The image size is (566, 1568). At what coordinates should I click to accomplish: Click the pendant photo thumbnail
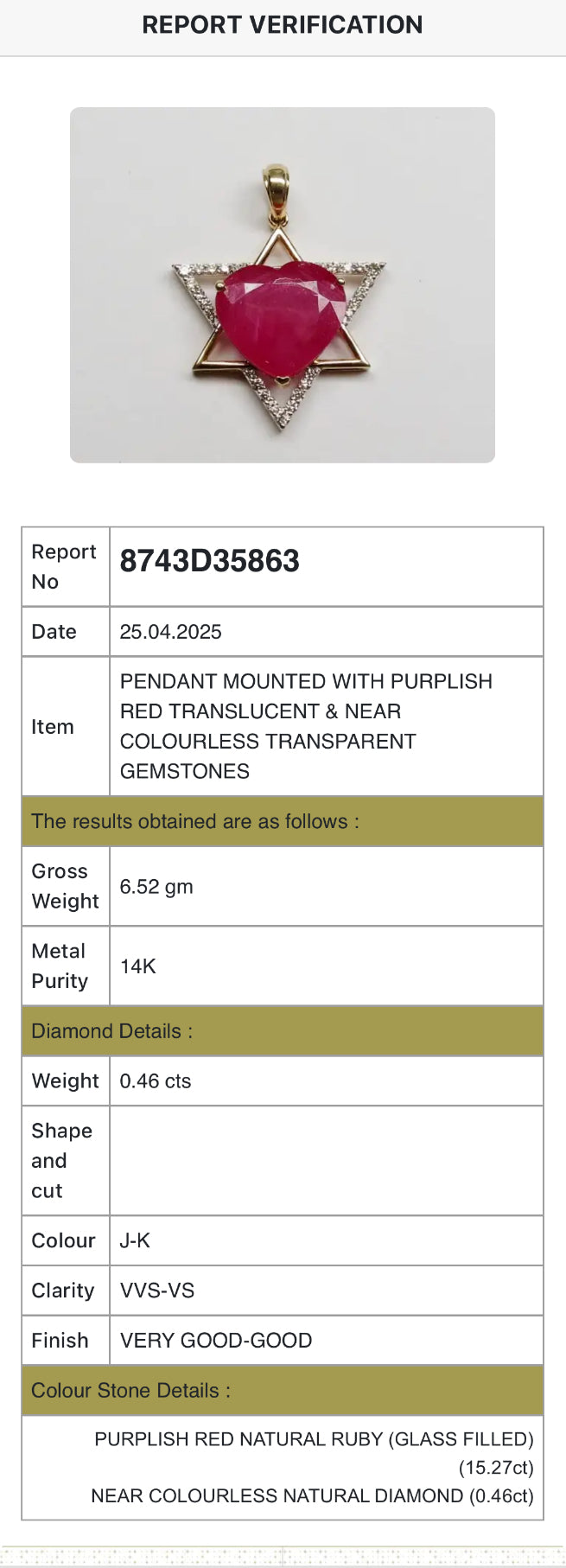click(282, 285)
